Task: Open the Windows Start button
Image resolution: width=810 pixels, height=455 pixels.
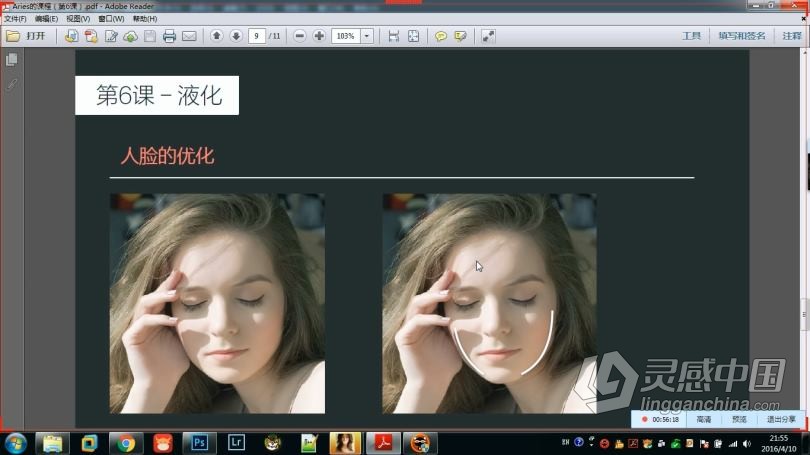Action: pyautogui.click(x=15, y=444)
